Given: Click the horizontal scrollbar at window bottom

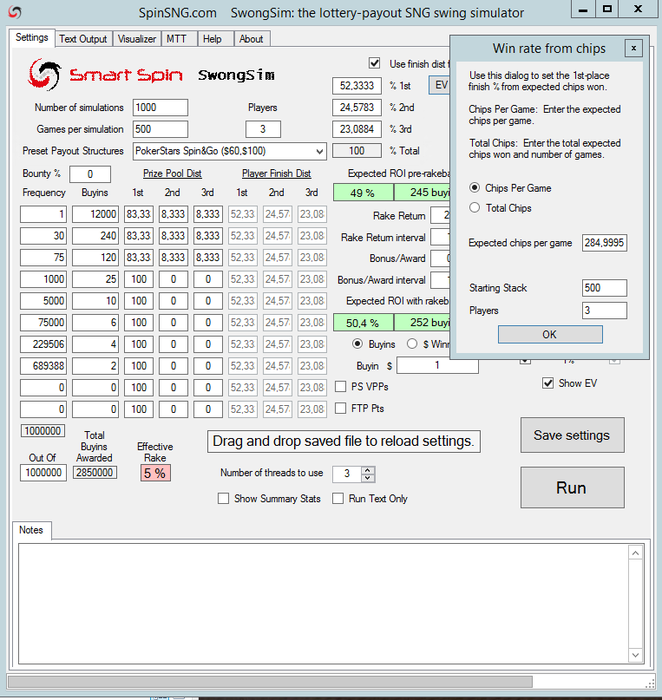Looking at the screenshot, I should [x=271, y=682].
